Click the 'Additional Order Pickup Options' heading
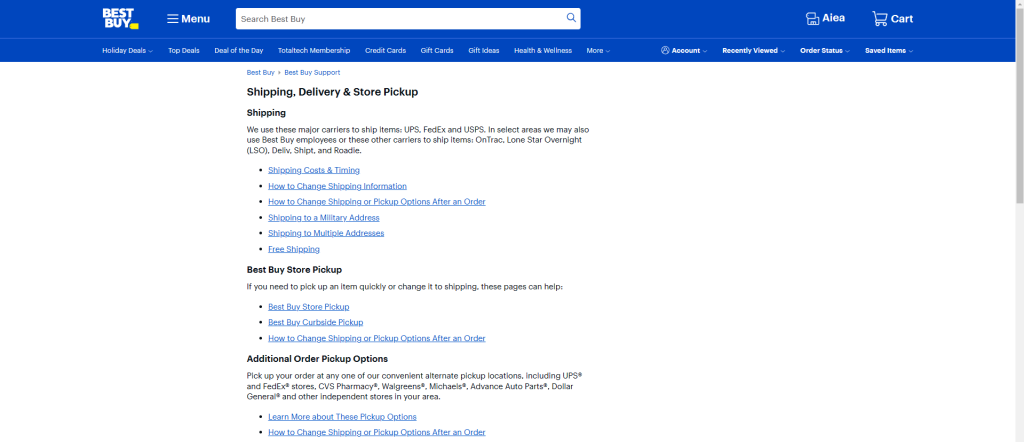This screenshot has height=442, width=1024. [x=317, y=359]
